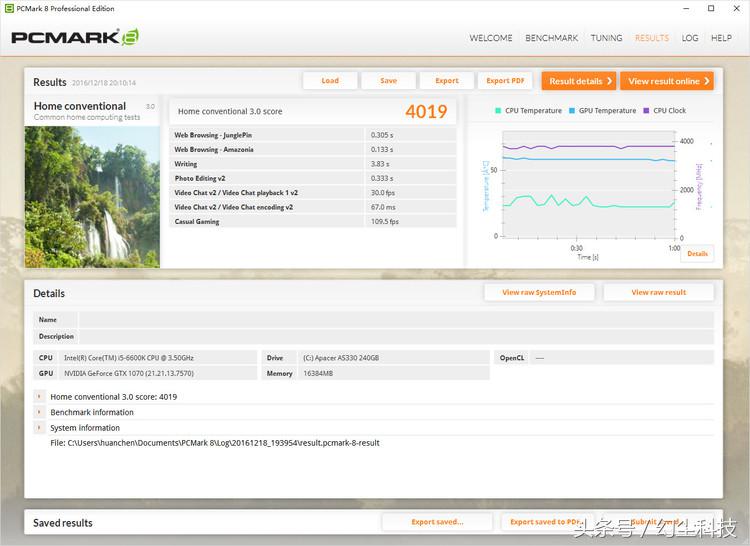Open the WELCOME tab
This screenshot has width=750, height=546.
point(491,38)
